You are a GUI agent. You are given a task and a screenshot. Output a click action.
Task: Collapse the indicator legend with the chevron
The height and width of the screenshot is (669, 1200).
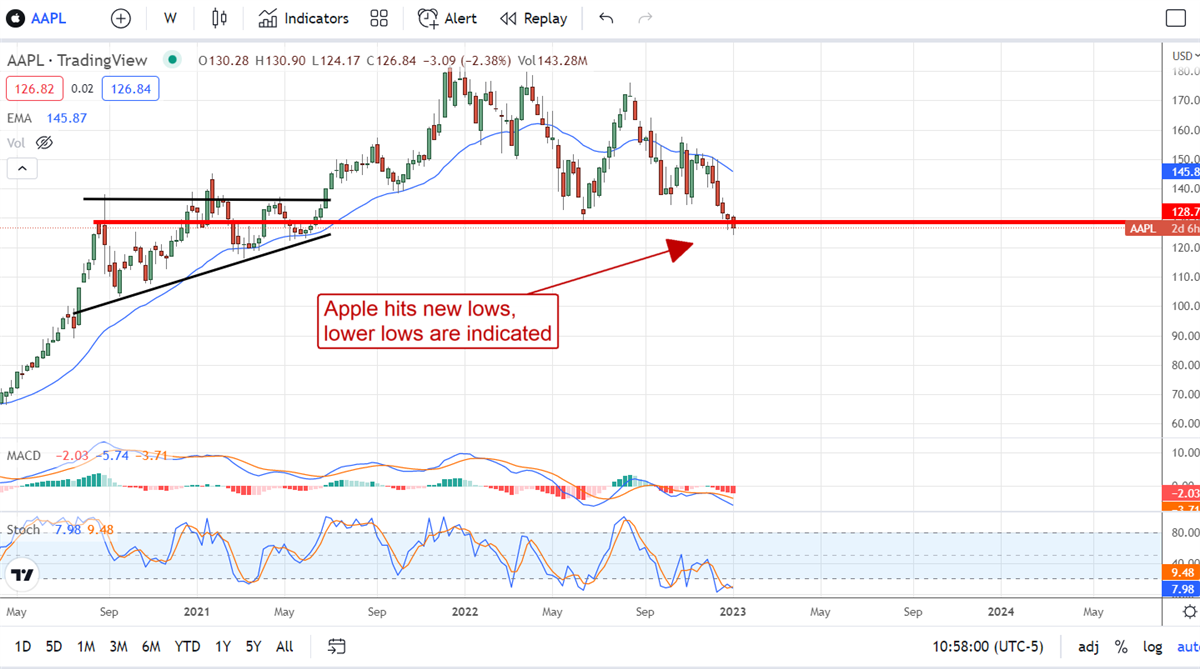[x=21, y=168]
